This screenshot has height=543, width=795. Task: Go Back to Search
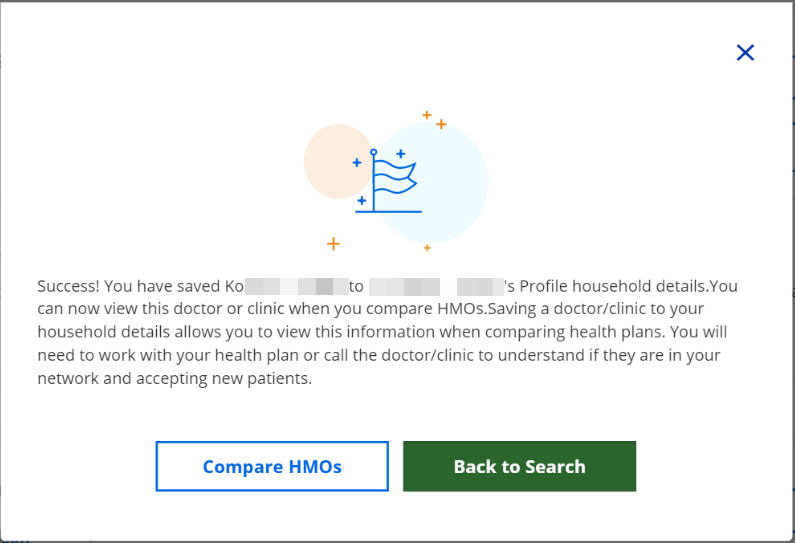[519, 467]
